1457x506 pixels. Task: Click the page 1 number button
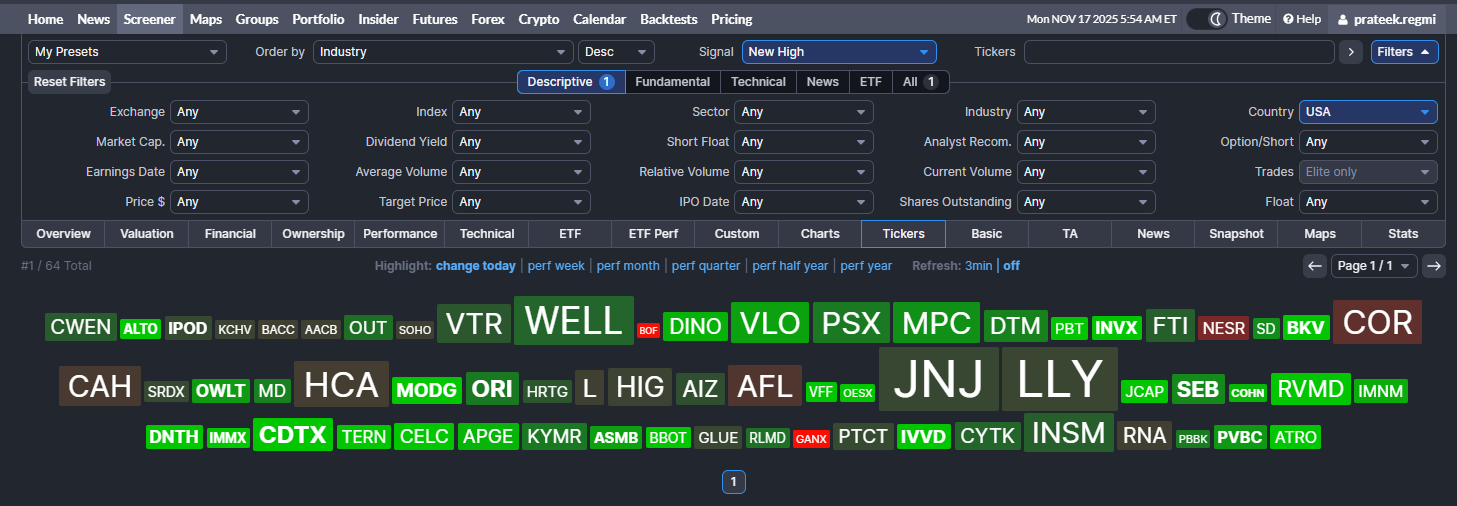pos(733,482)
